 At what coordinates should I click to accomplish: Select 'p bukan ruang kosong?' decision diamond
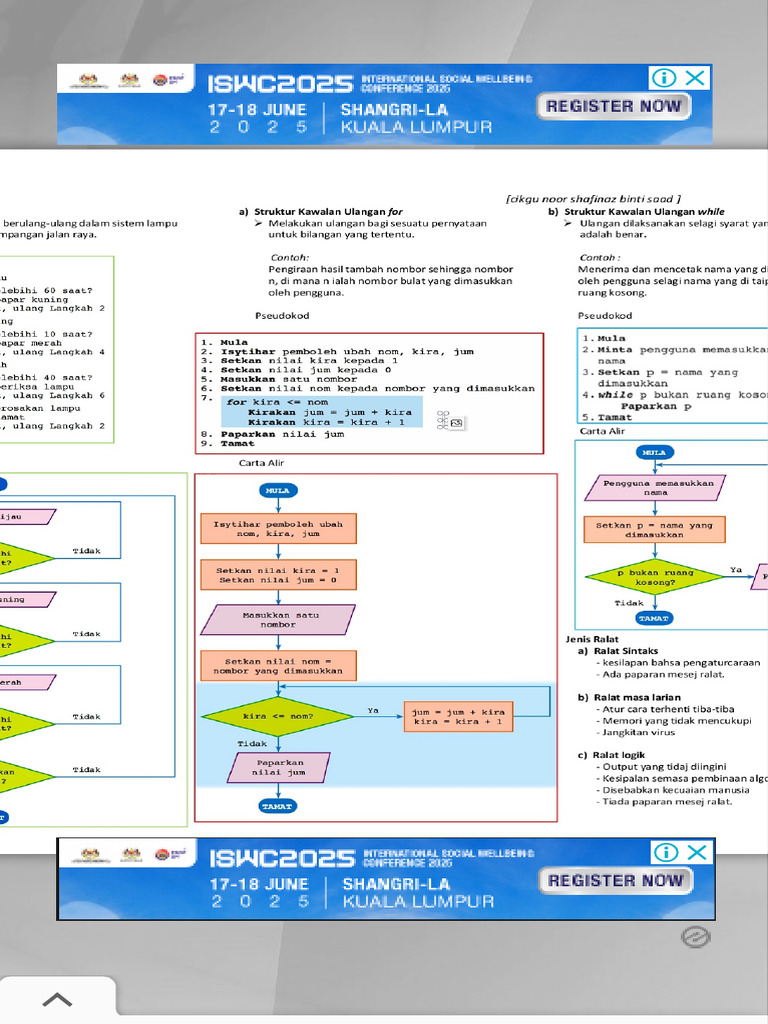click(x=655, y=577)
